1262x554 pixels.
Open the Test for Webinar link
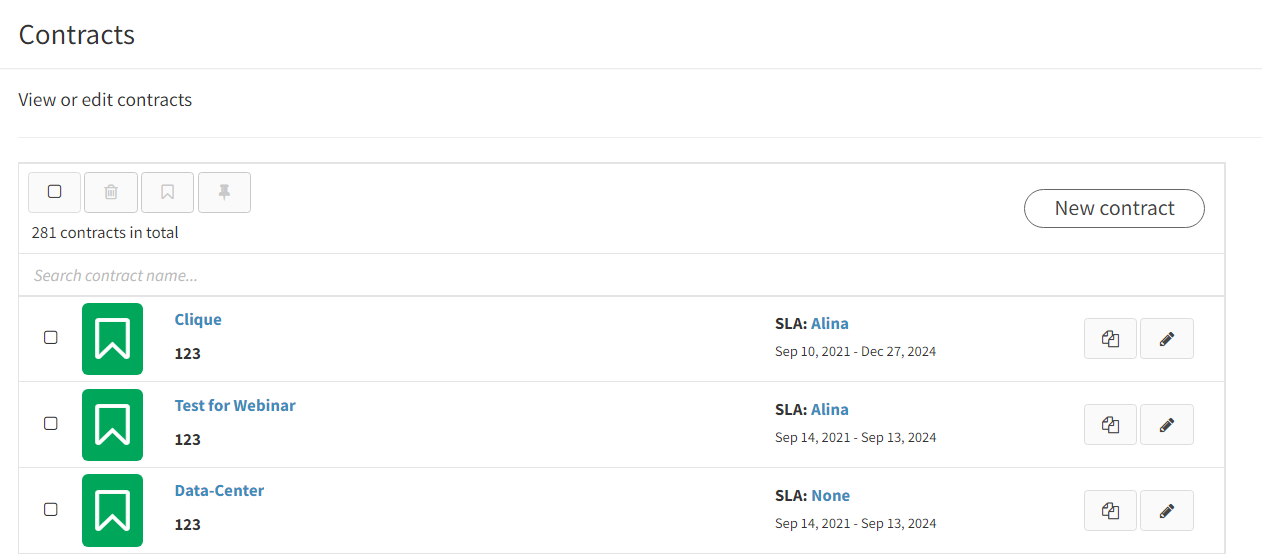click(x=235, y=406)
